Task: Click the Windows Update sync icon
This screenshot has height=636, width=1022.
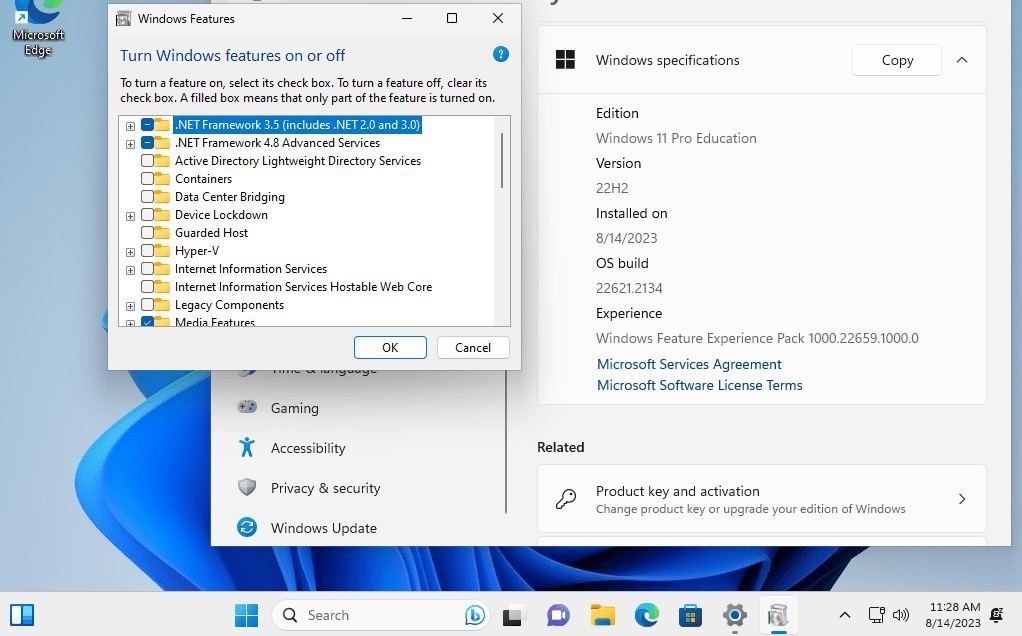Action: point(247,527)
